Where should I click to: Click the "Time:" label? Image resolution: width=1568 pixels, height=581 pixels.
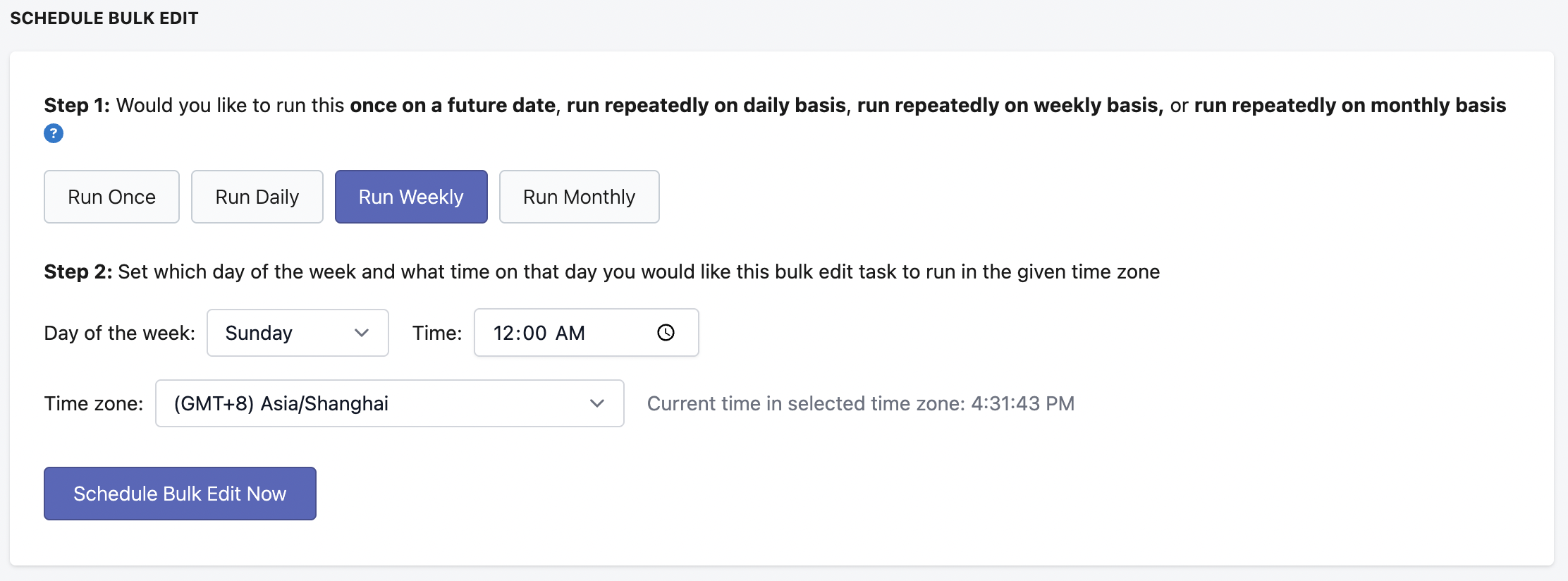tap(437, 333)
